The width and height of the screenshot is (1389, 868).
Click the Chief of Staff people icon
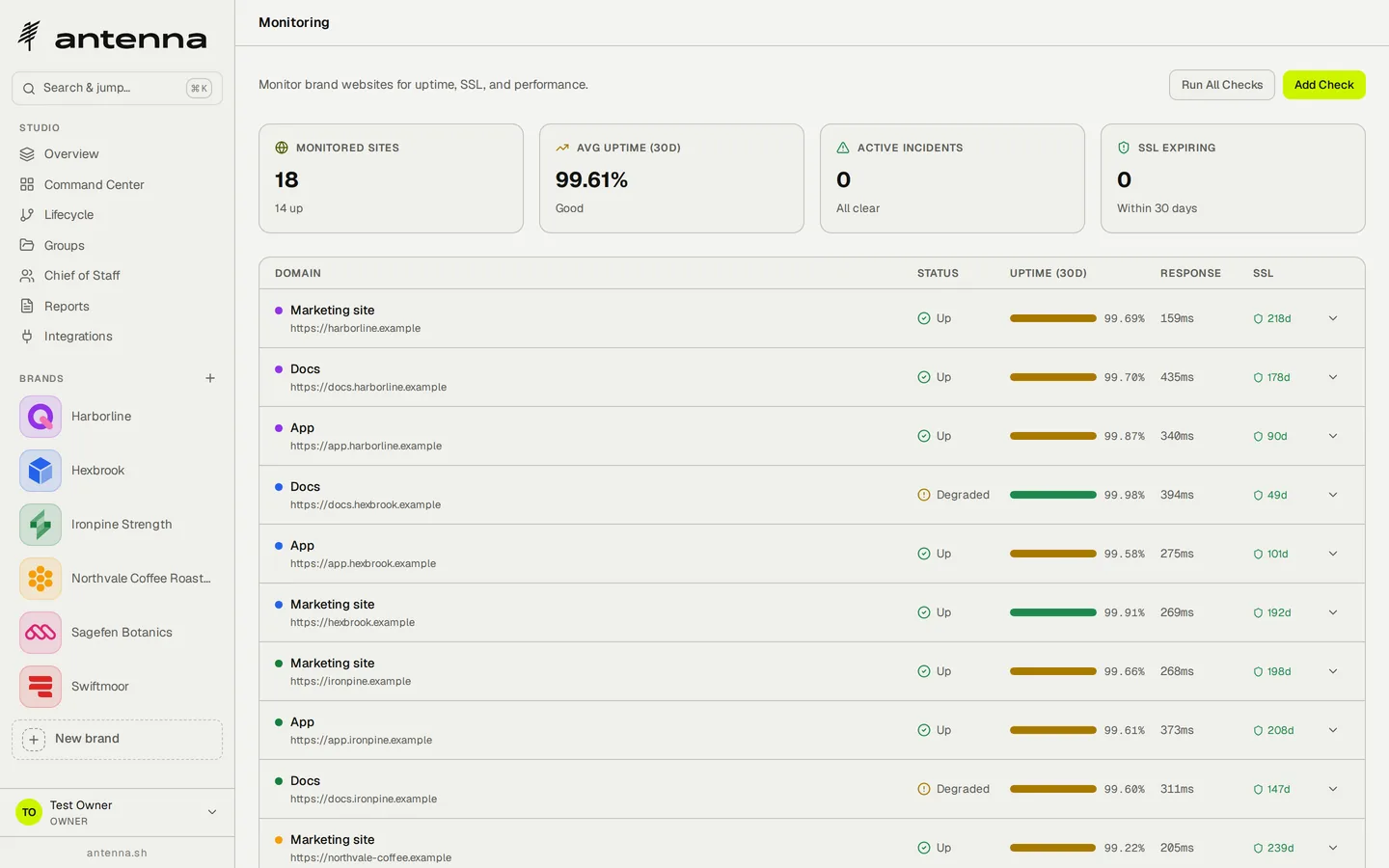tap(27, 276)
